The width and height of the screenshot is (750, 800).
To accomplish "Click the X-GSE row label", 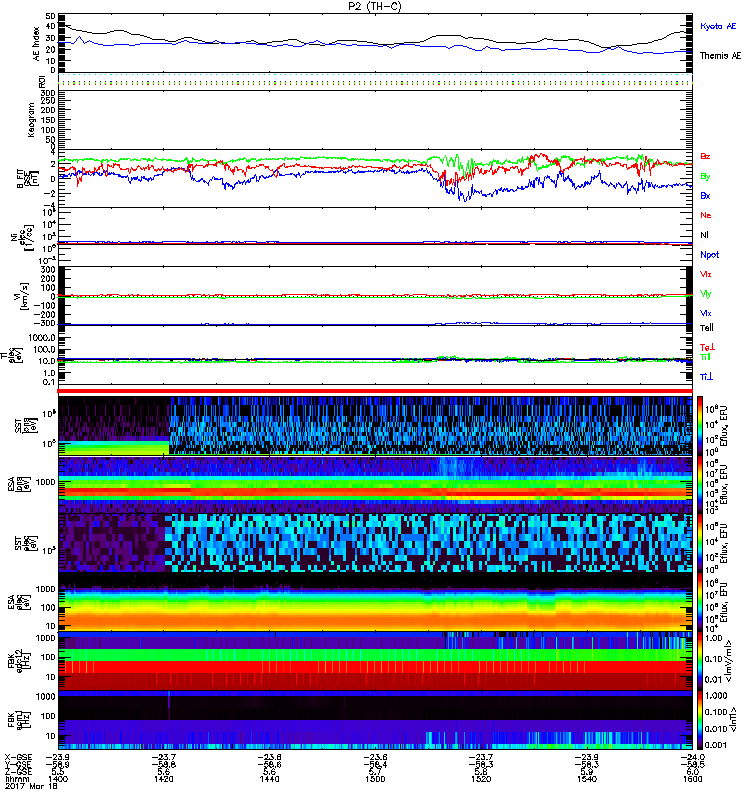I will [x=18, y=757].
